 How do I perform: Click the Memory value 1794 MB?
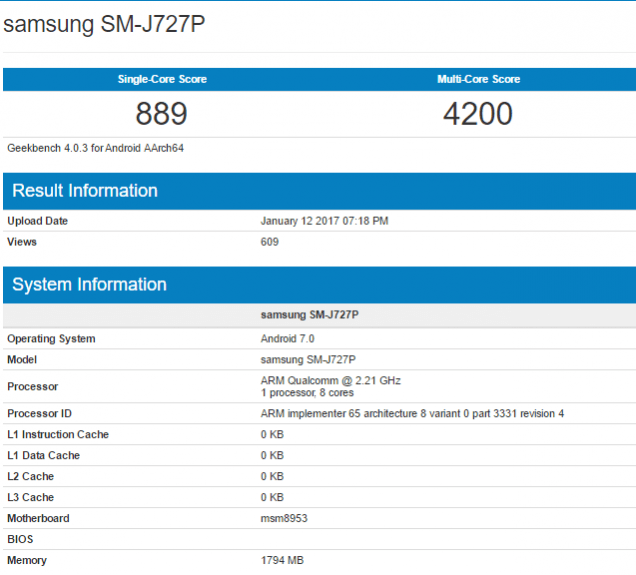tap(284, 560)
